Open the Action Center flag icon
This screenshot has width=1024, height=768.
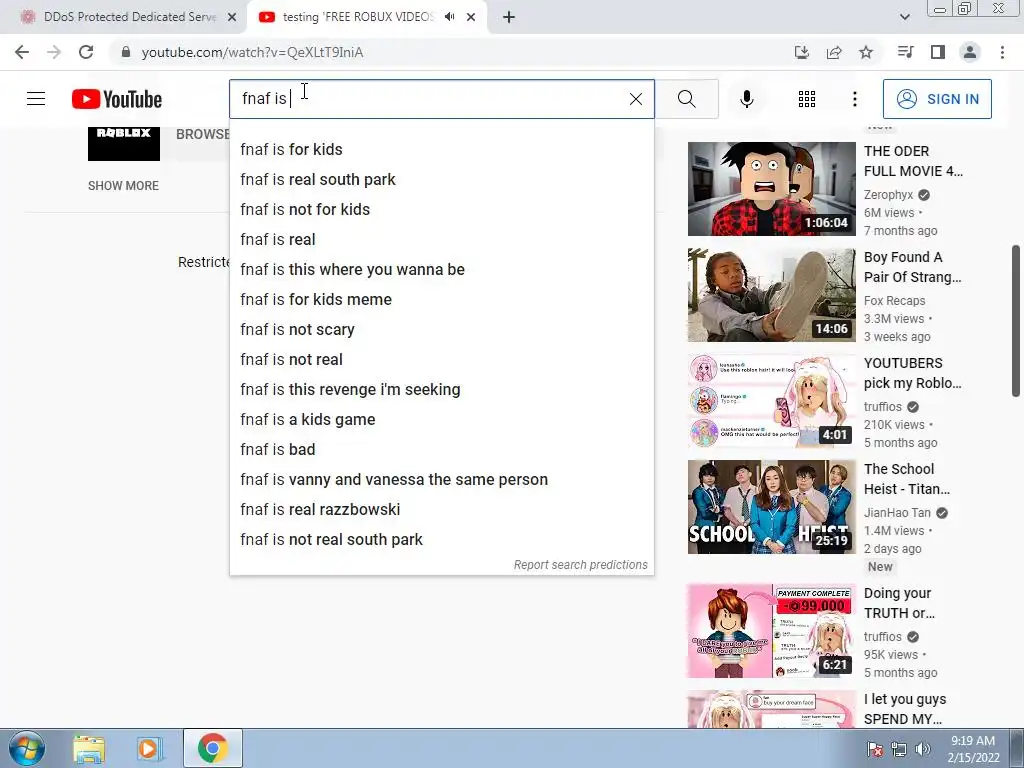874,749
